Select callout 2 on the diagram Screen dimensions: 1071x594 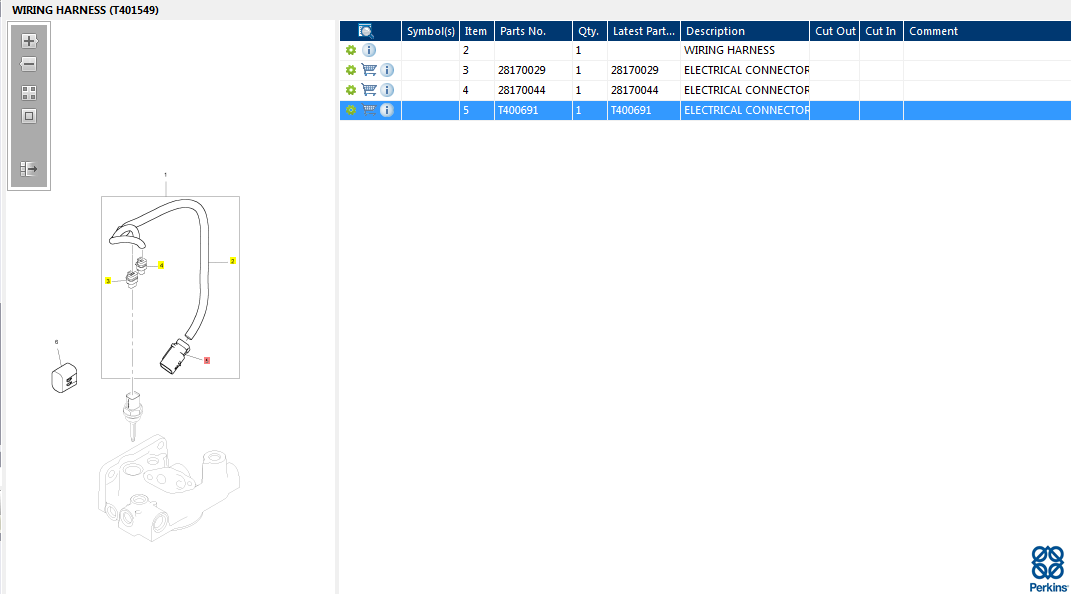pos(232,261)
